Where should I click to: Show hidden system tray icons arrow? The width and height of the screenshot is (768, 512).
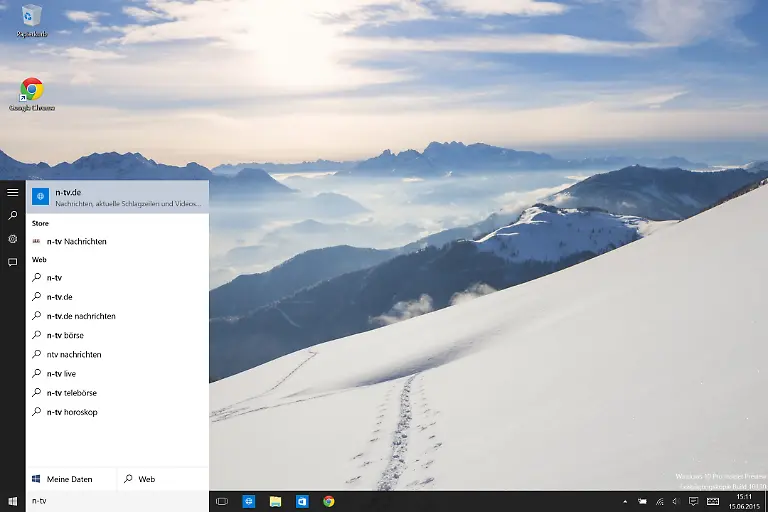(626, 501)
